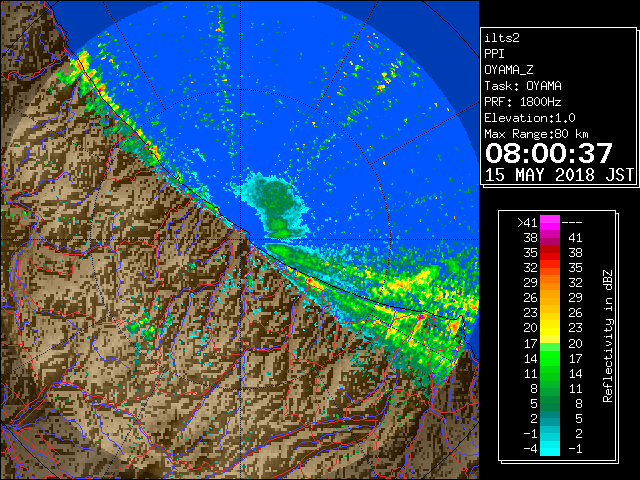The image size is (640, 480).
Task: Click the 'ilts2' label in info box
Action: [502, 38]
